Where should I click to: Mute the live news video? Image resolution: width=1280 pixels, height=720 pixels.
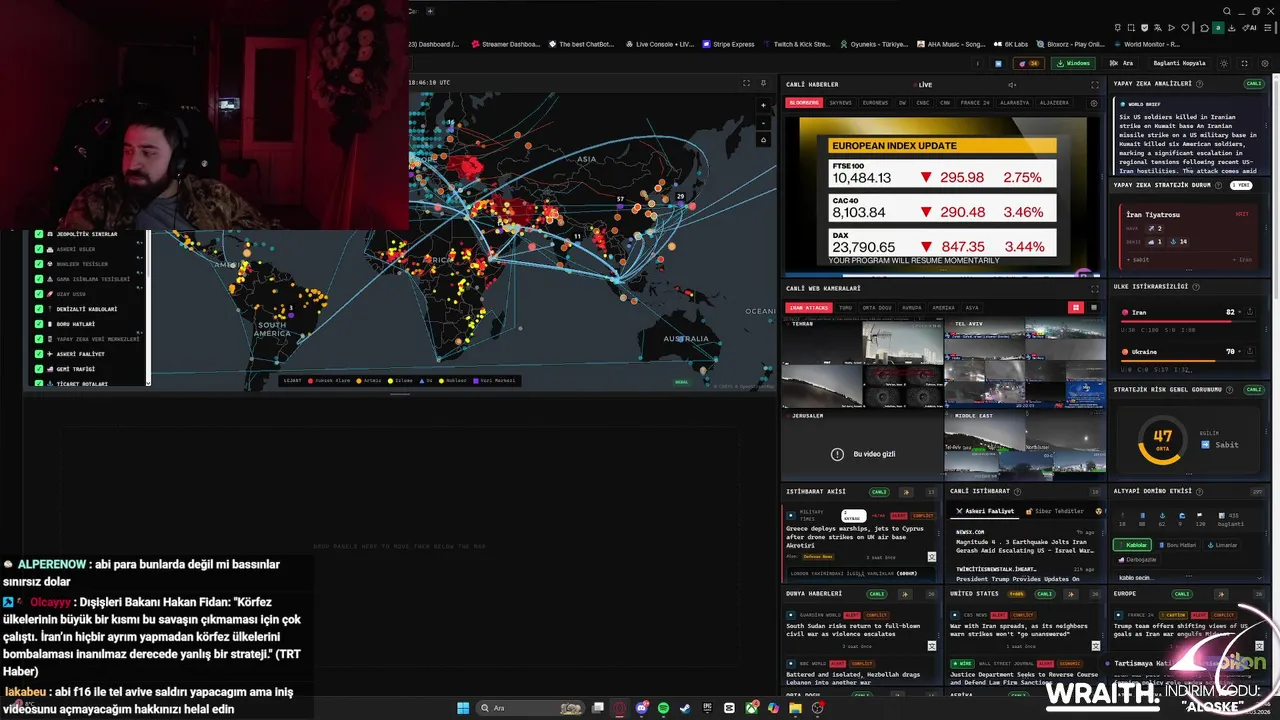point(1012,85)
